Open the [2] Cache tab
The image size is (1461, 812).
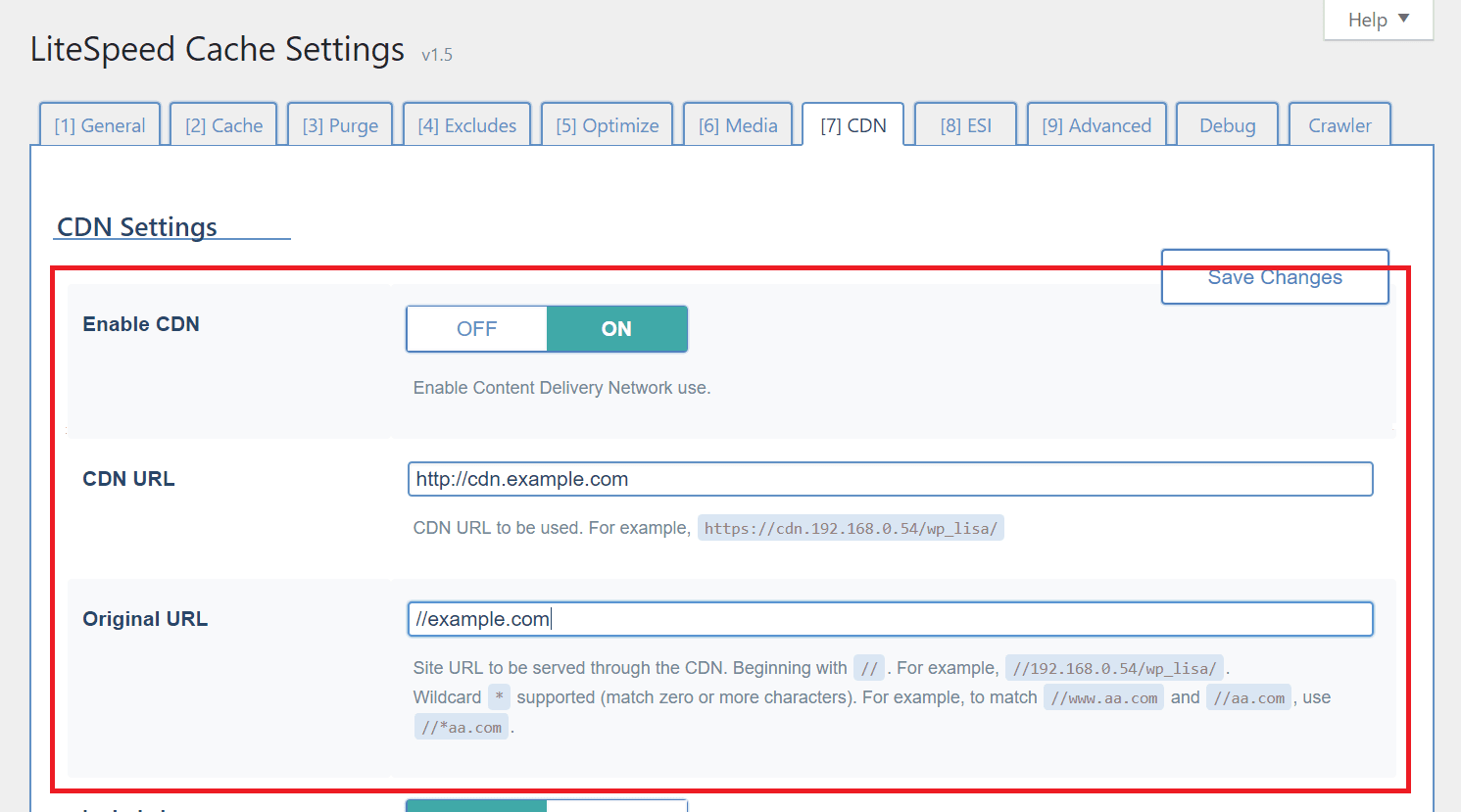(x=224, y=125)
